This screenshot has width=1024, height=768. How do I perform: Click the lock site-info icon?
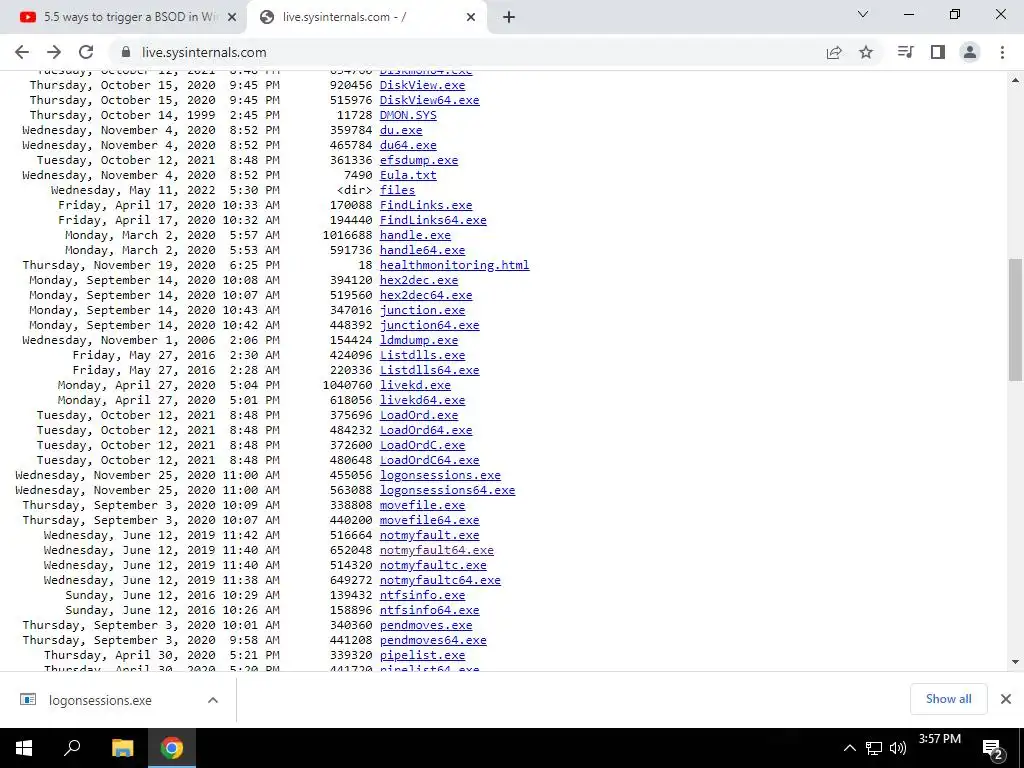[126, 52]
